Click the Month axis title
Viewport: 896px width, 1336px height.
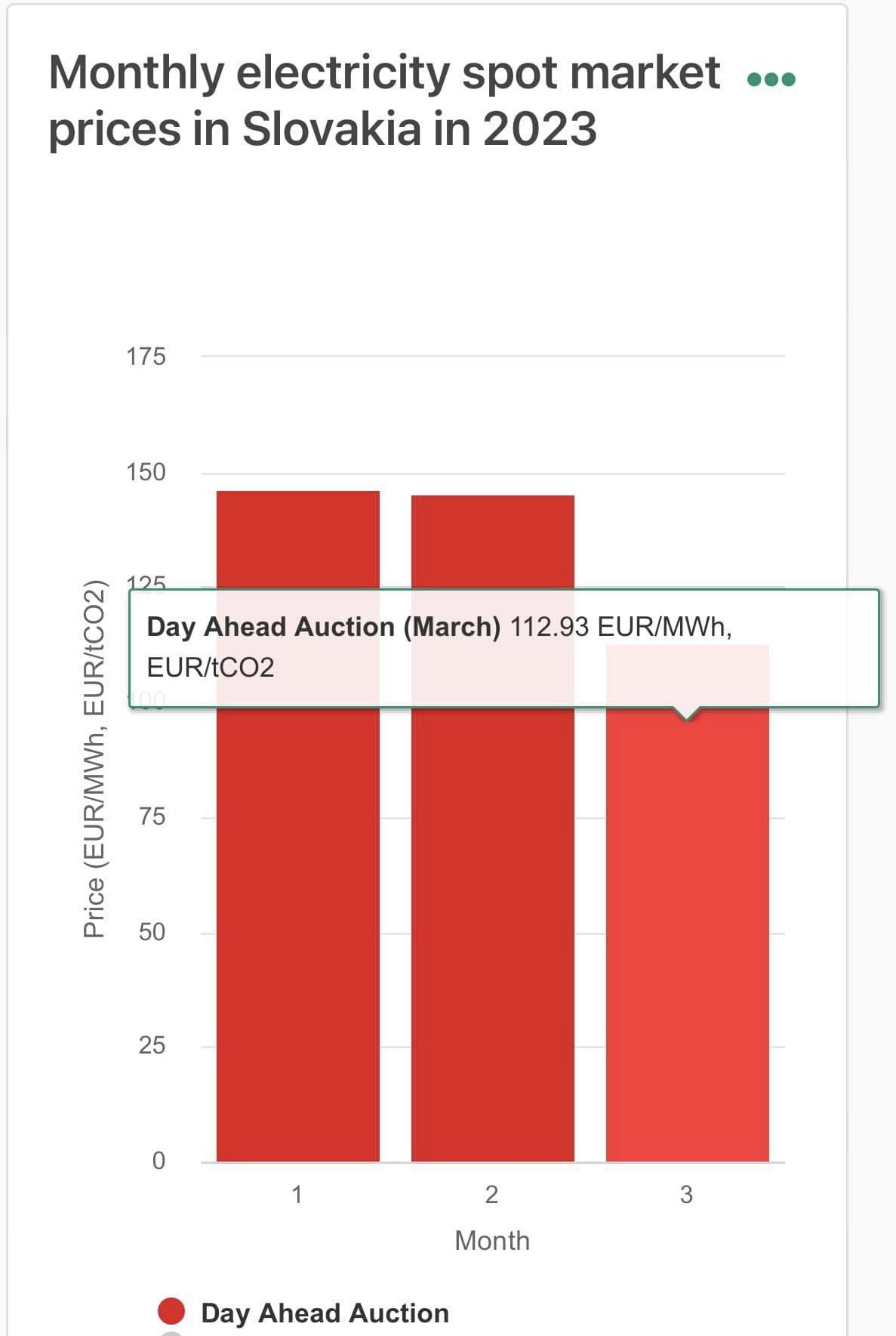click(x=492, y=1241)
